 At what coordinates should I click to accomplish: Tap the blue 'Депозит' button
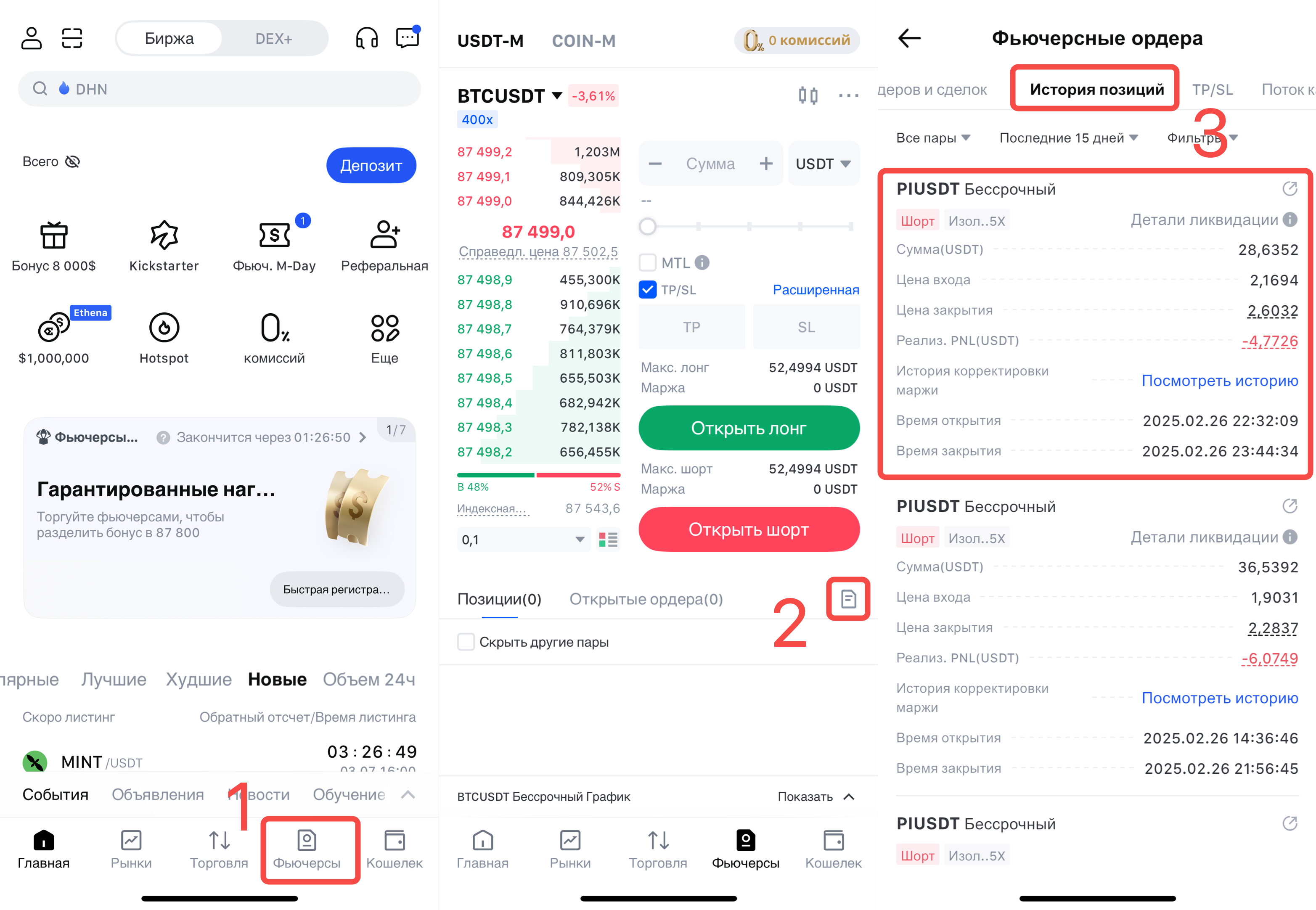tap(371, 165)
